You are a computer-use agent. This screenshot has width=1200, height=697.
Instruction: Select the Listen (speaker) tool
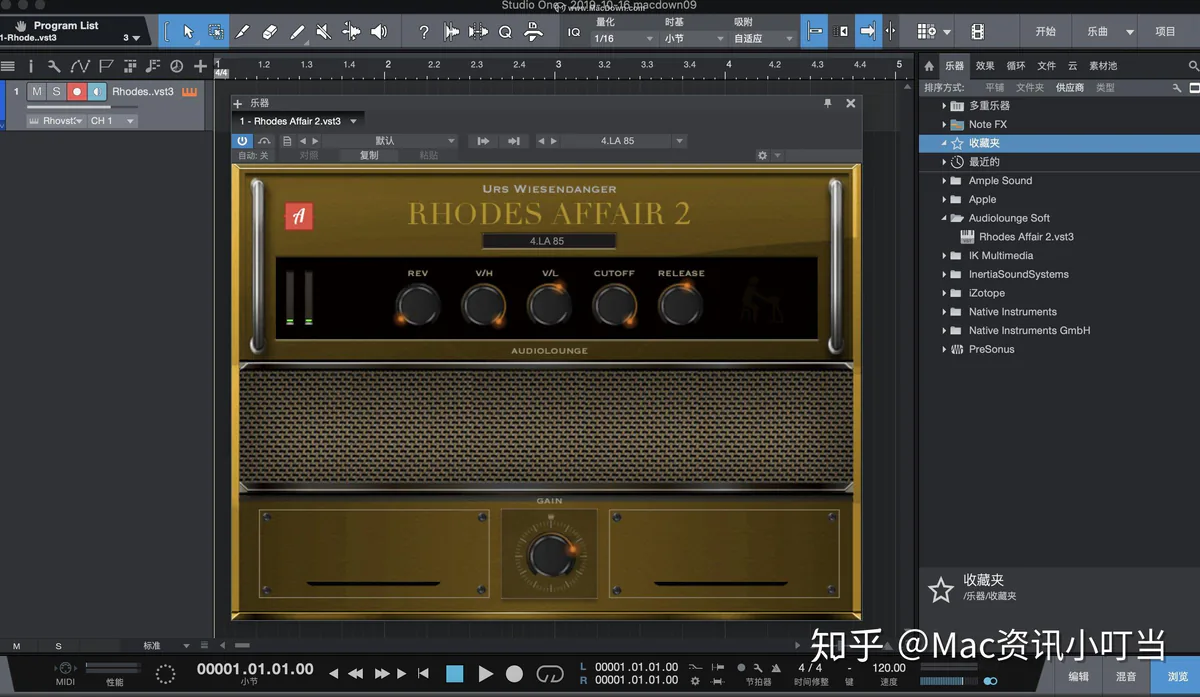tap(379, 32)
